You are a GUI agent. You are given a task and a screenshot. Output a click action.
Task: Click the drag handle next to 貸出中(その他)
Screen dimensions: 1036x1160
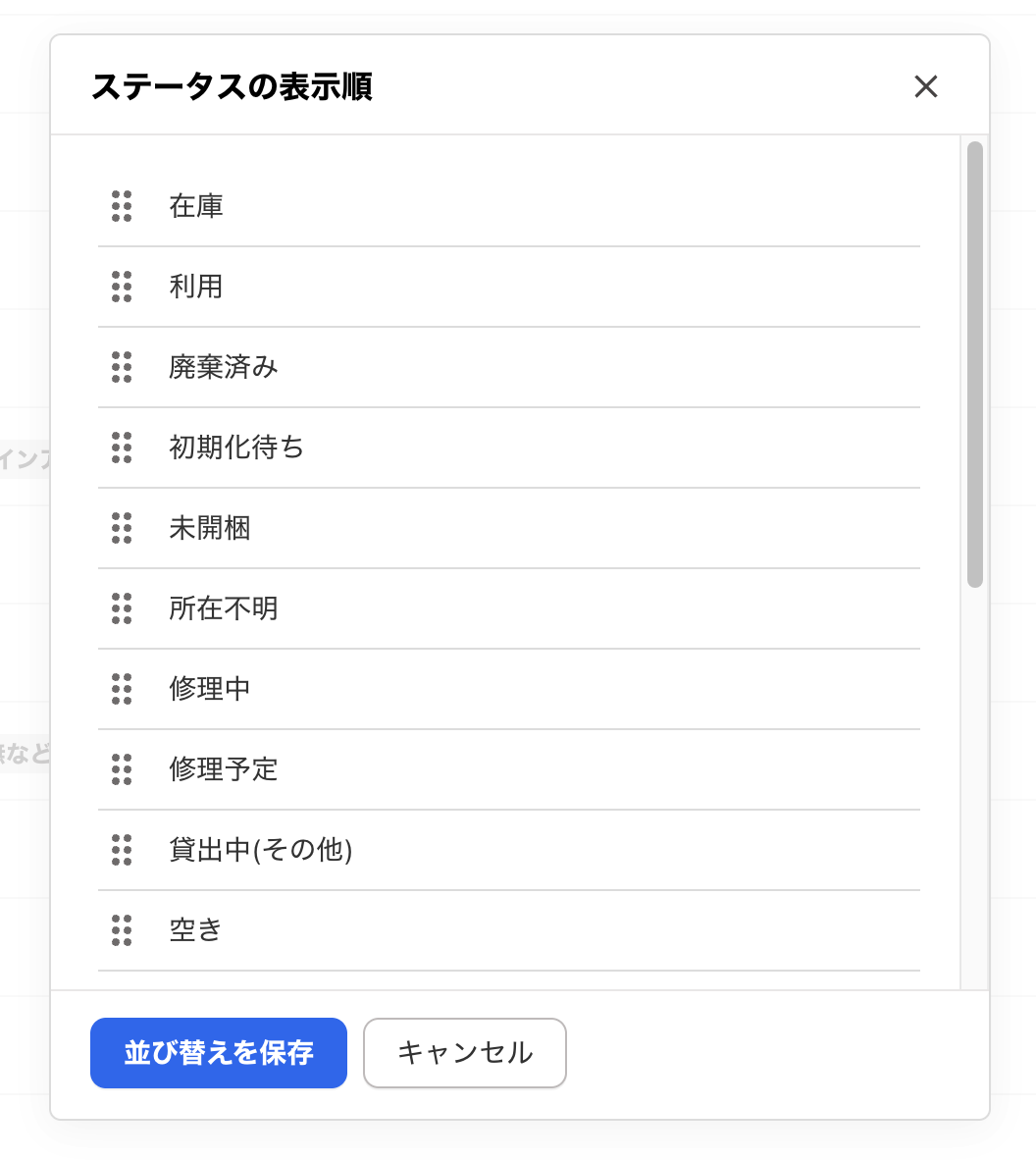point(122,850)
